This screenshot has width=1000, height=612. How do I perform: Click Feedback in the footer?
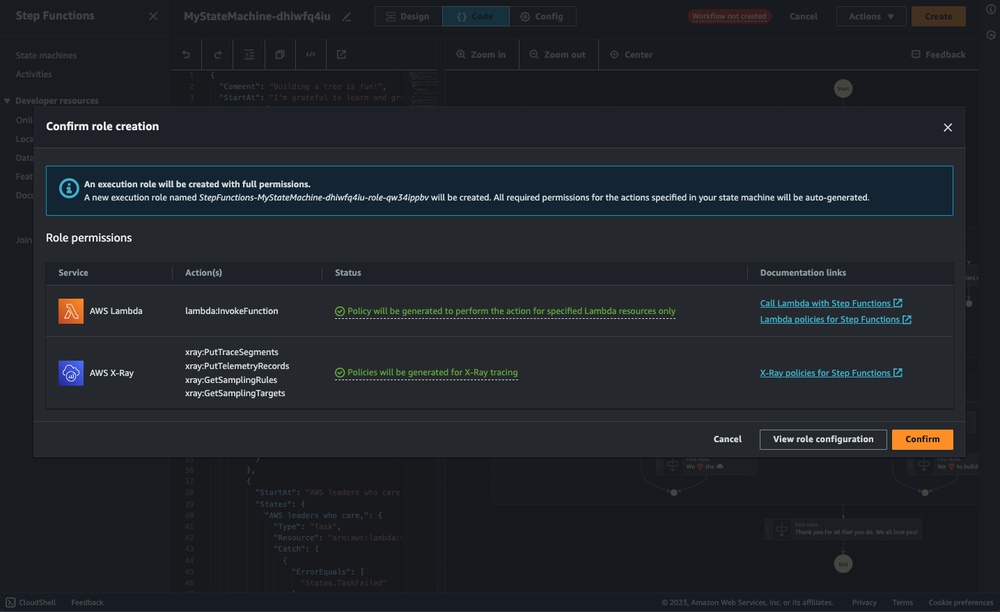[x=87, y=602]
